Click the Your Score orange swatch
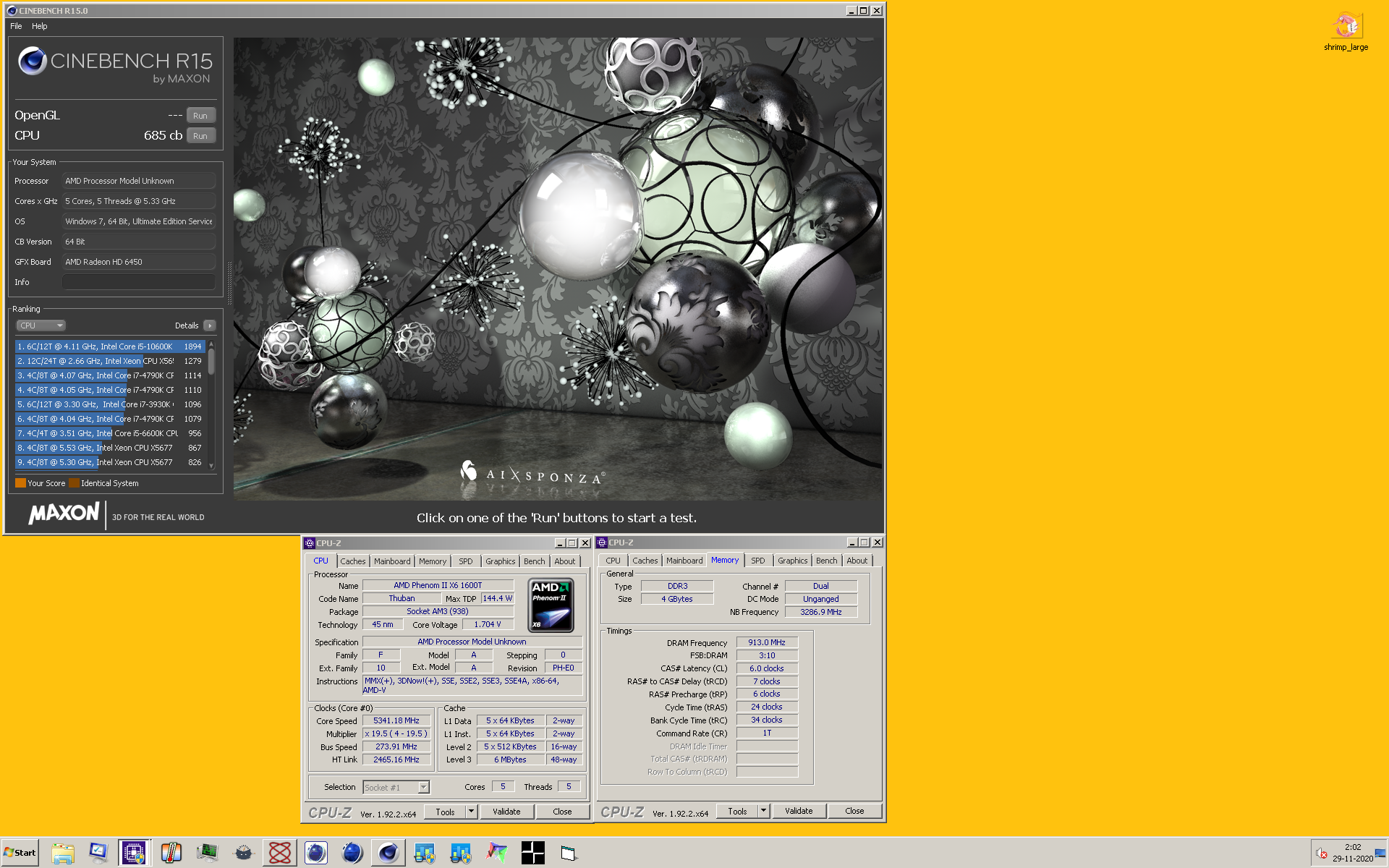Screen dimensions: 1389x868 [20, 483]
